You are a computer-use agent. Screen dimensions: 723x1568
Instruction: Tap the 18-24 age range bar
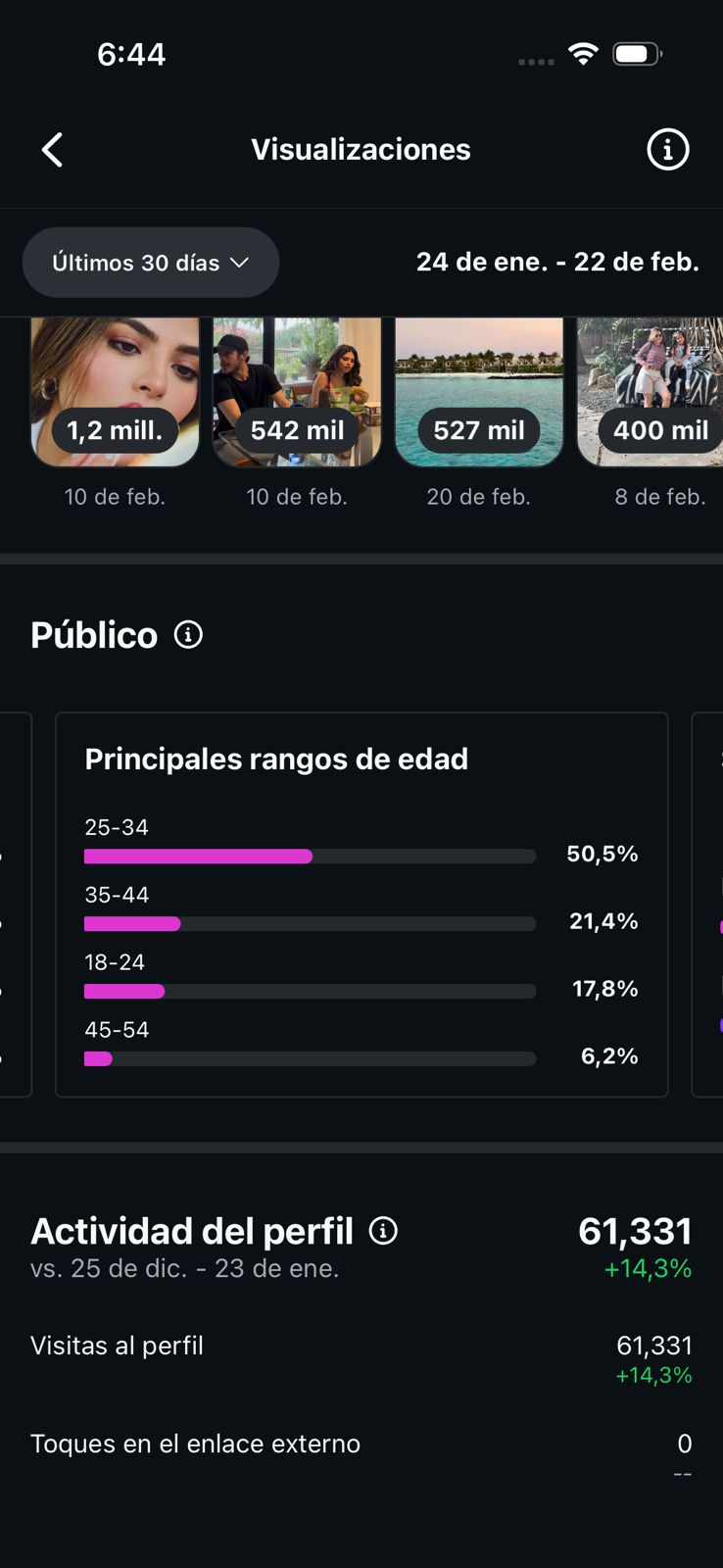pyautogui.click(x=310, y=991)
